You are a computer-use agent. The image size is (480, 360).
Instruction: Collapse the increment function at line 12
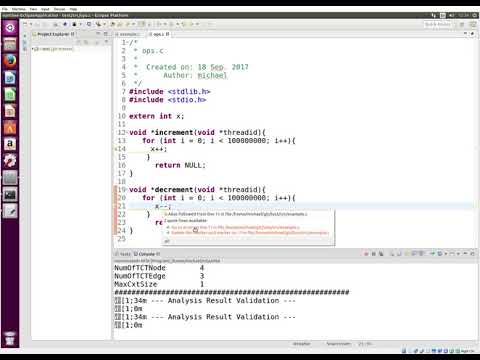(128, 132)
